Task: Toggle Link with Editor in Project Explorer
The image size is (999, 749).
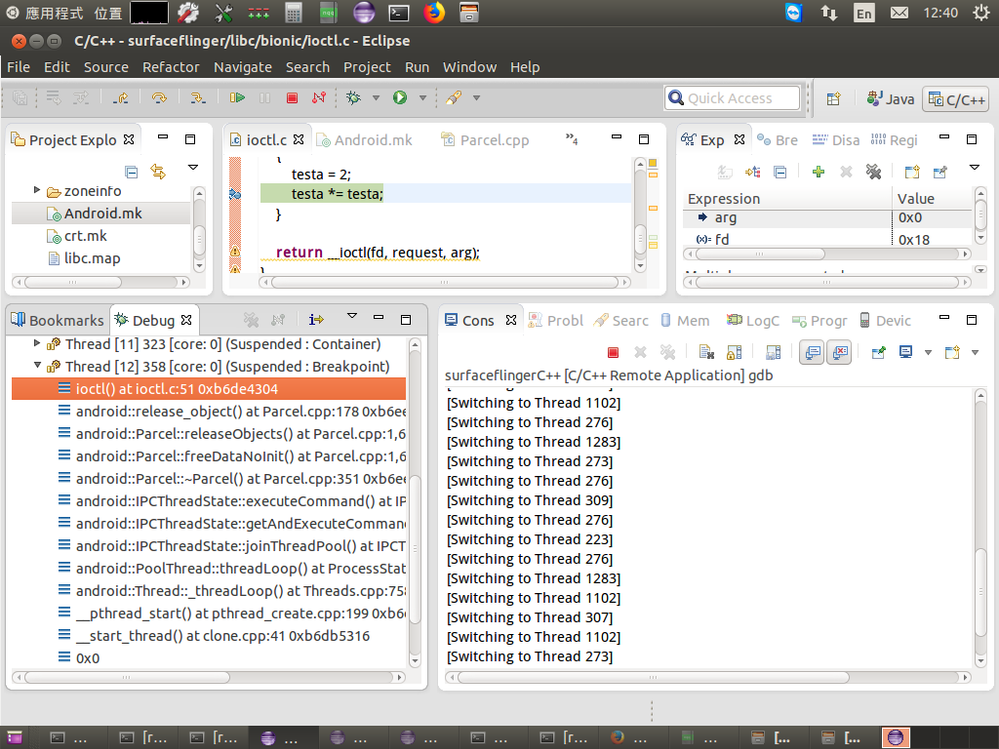Action: point(158,172)
